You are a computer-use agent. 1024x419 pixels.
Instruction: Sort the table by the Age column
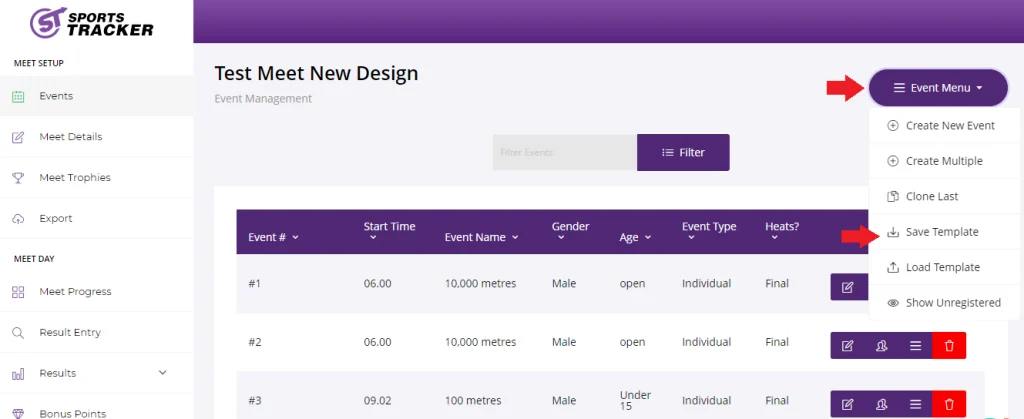635,237
